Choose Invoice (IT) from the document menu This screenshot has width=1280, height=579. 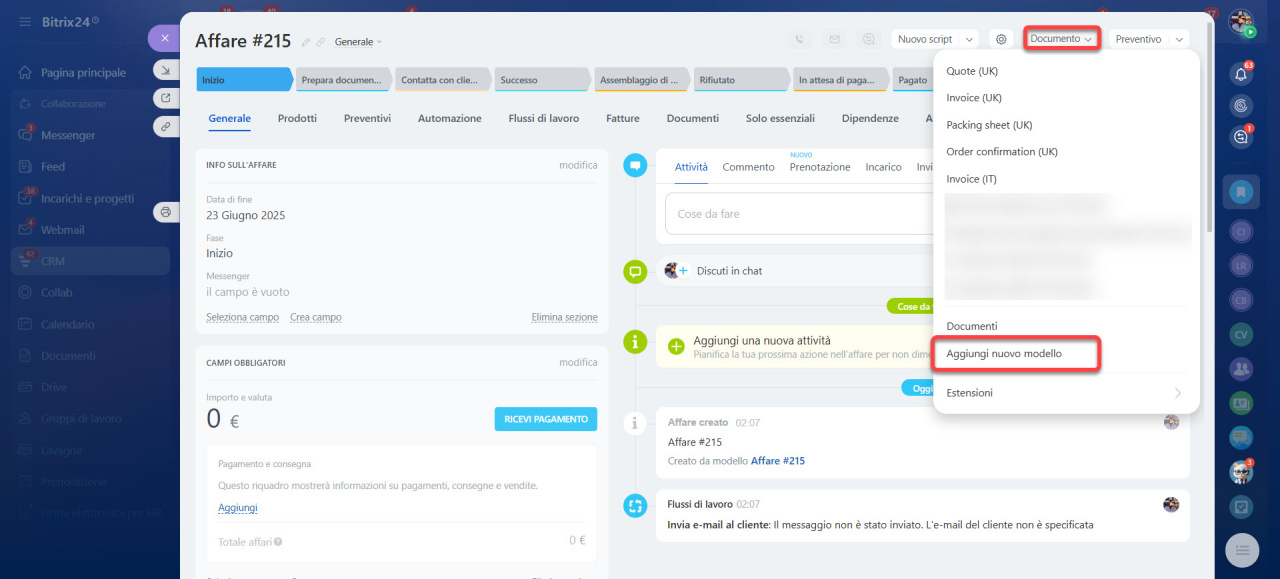[x=971, y=179]
